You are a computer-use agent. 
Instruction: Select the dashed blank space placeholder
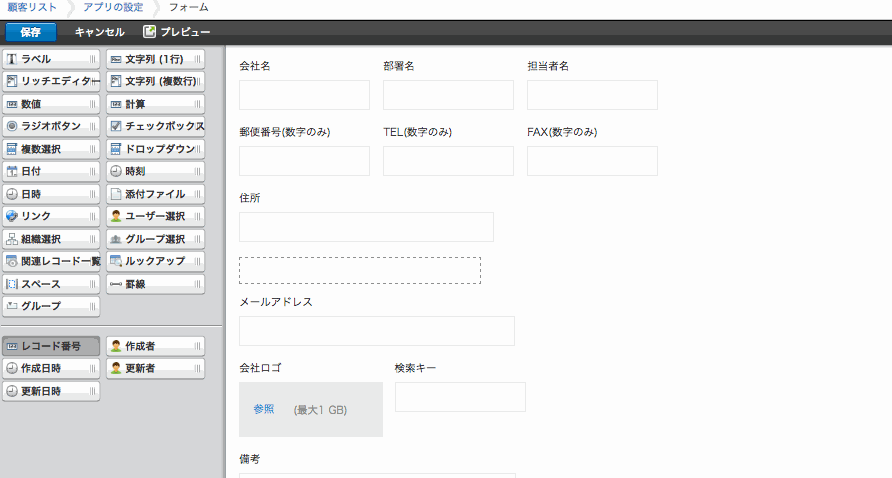tap(360, 270)
